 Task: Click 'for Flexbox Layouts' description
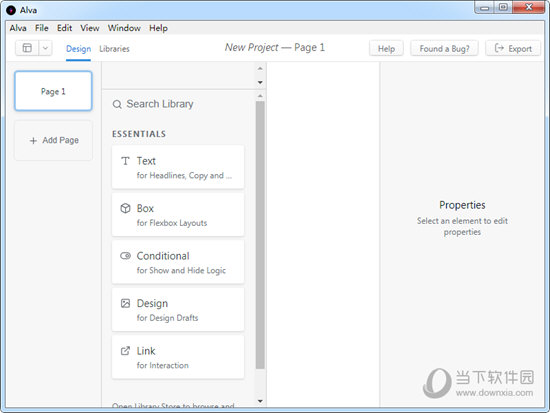click(172, 223)
